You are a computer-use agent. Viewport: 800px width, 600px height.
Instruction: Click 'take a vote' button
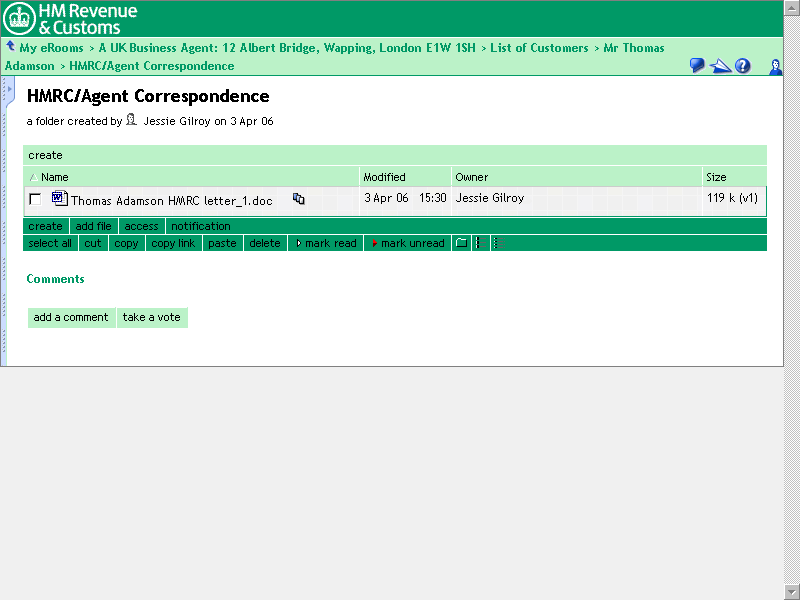152,317
